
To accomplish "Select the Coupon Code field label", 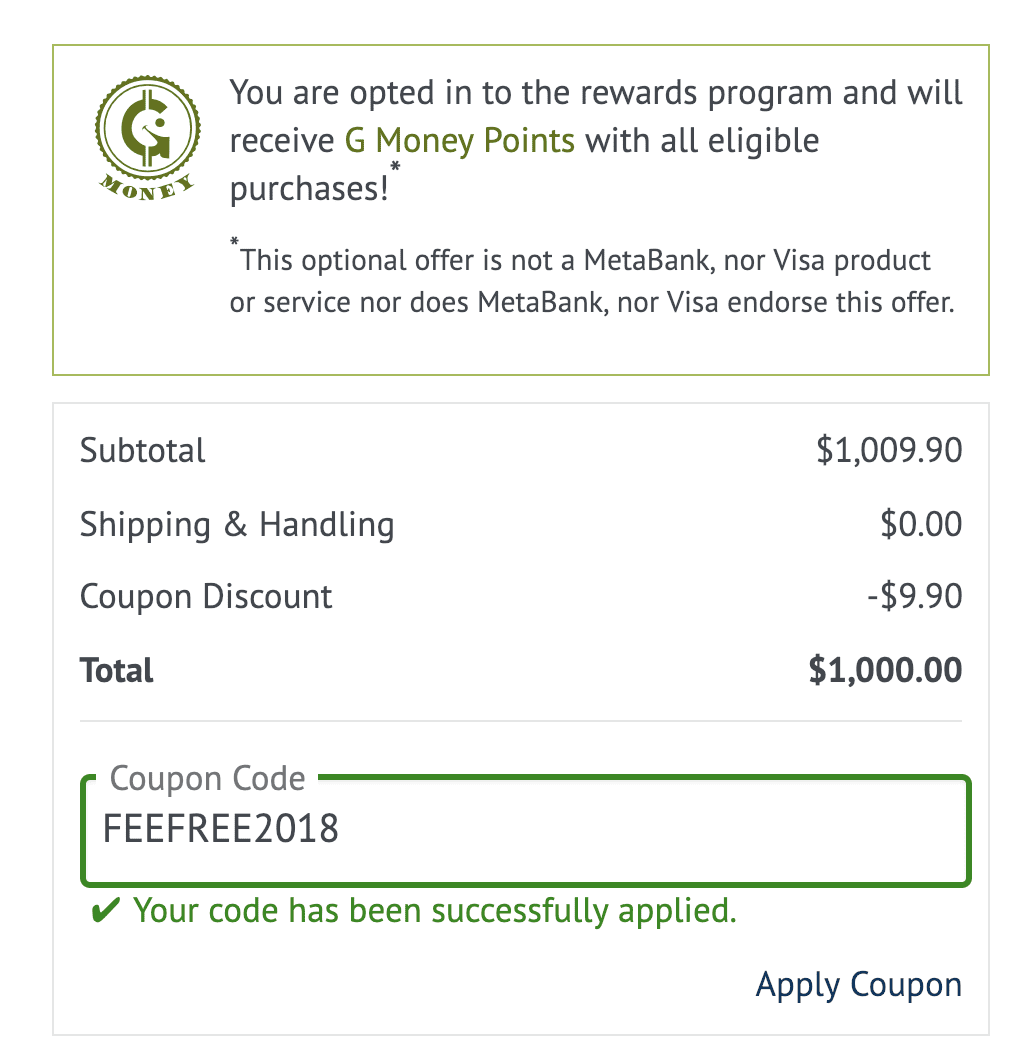I will (207, 778).
